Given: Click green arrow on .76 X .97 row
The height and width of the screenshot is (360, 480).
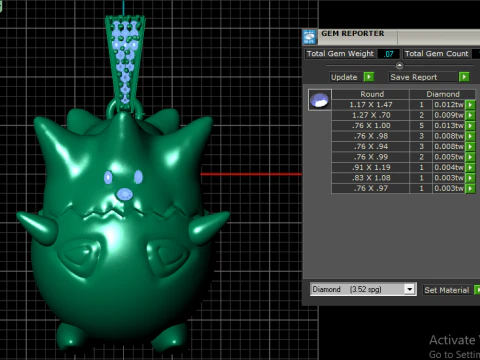Looking at the screenshot, I should [x=470, y=188].
